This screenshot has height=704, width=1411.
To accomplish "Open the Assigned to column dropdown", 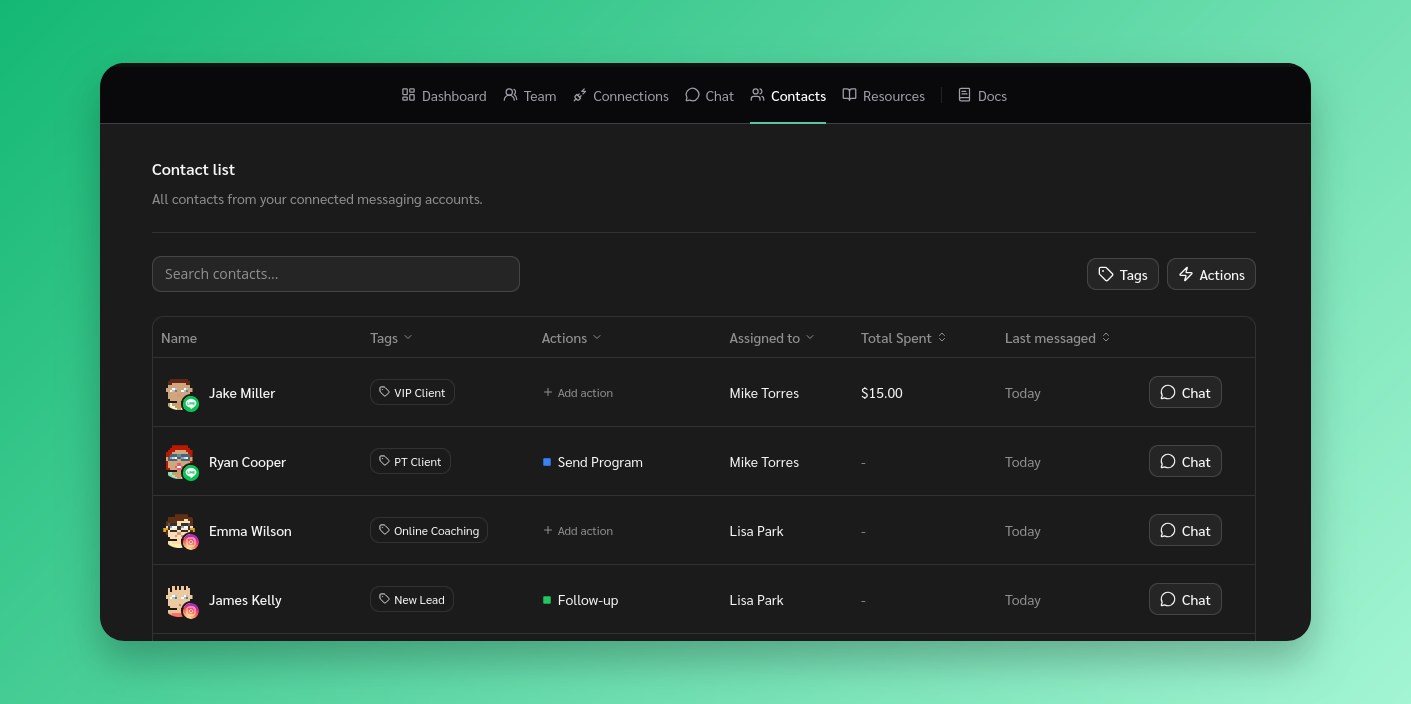I will [771, 338].
